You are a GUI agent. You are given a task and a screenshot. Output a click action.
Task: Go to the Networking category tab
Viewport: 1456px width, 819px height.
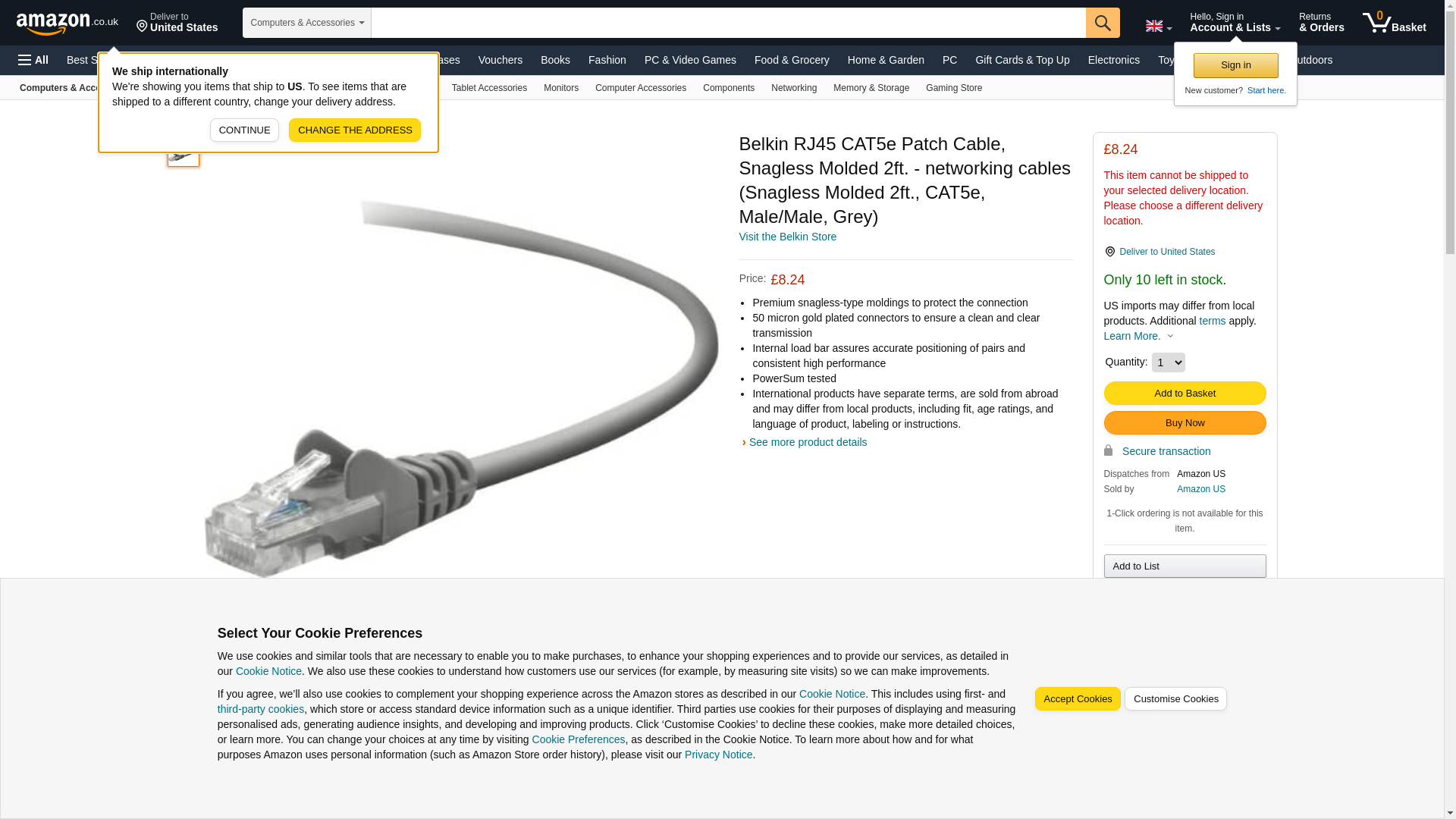pyautogui.click(x=793, y=88)
